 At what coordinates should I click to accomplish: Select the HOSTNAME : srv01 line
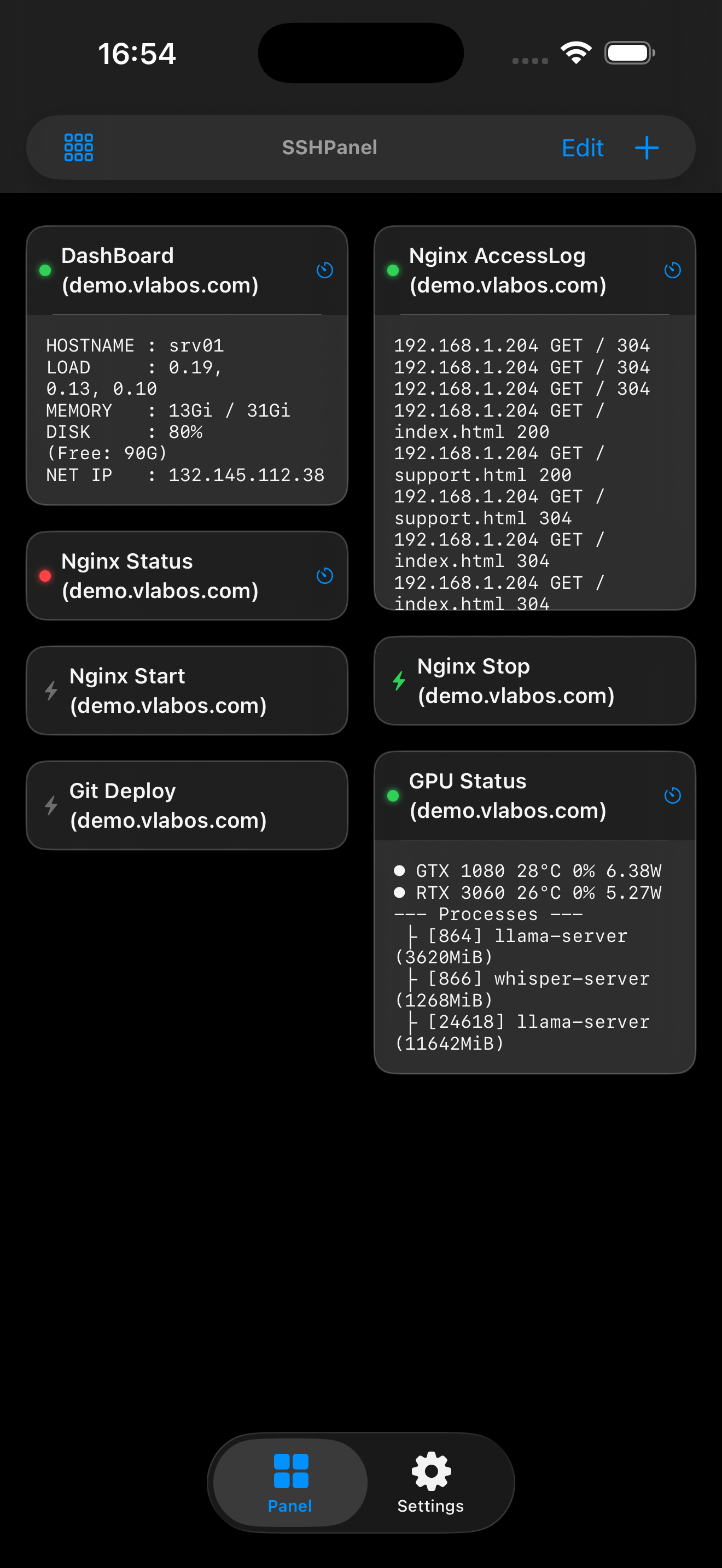click(135, 346)
